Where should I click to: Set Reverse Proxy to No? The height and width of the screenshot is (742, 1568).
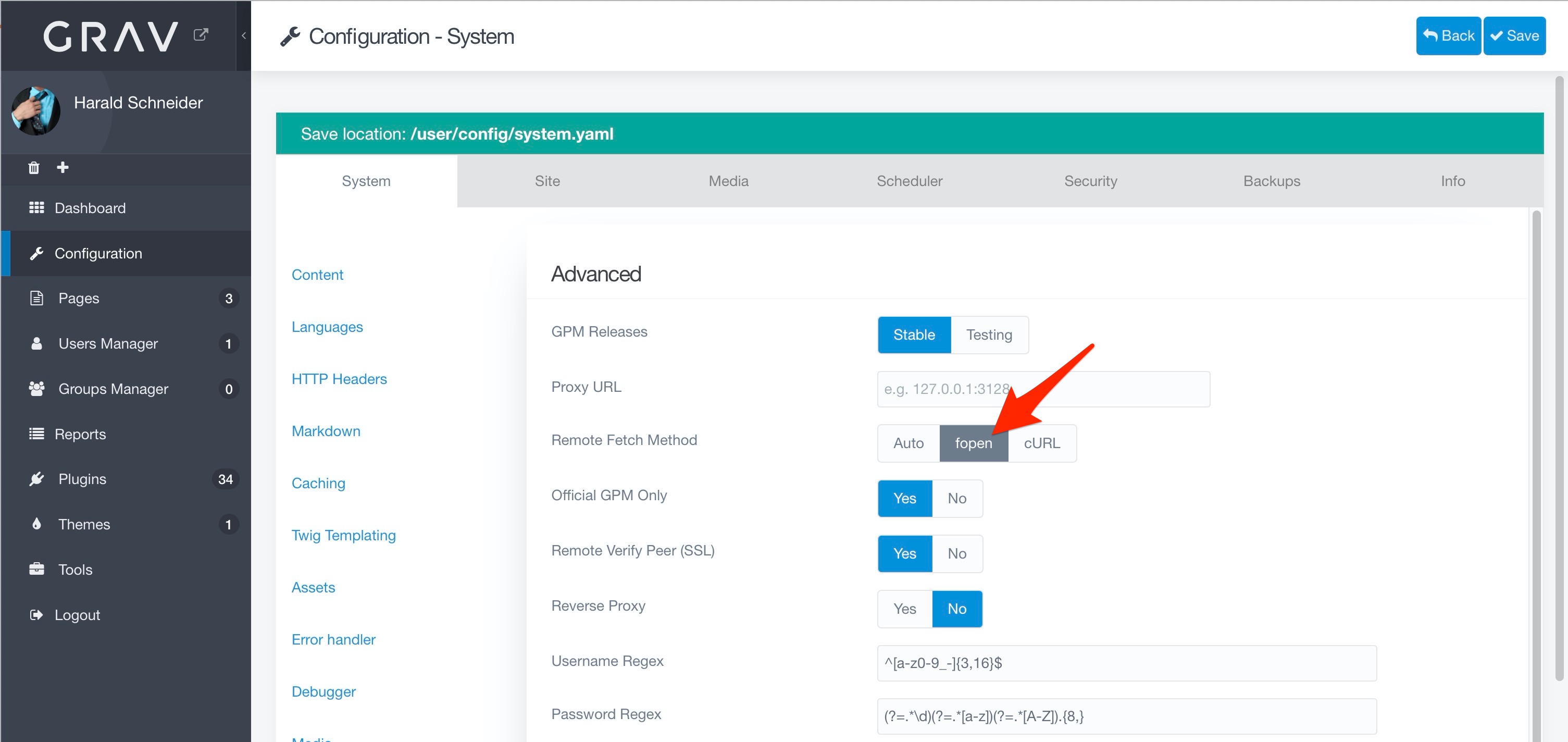tap(957, 609)
